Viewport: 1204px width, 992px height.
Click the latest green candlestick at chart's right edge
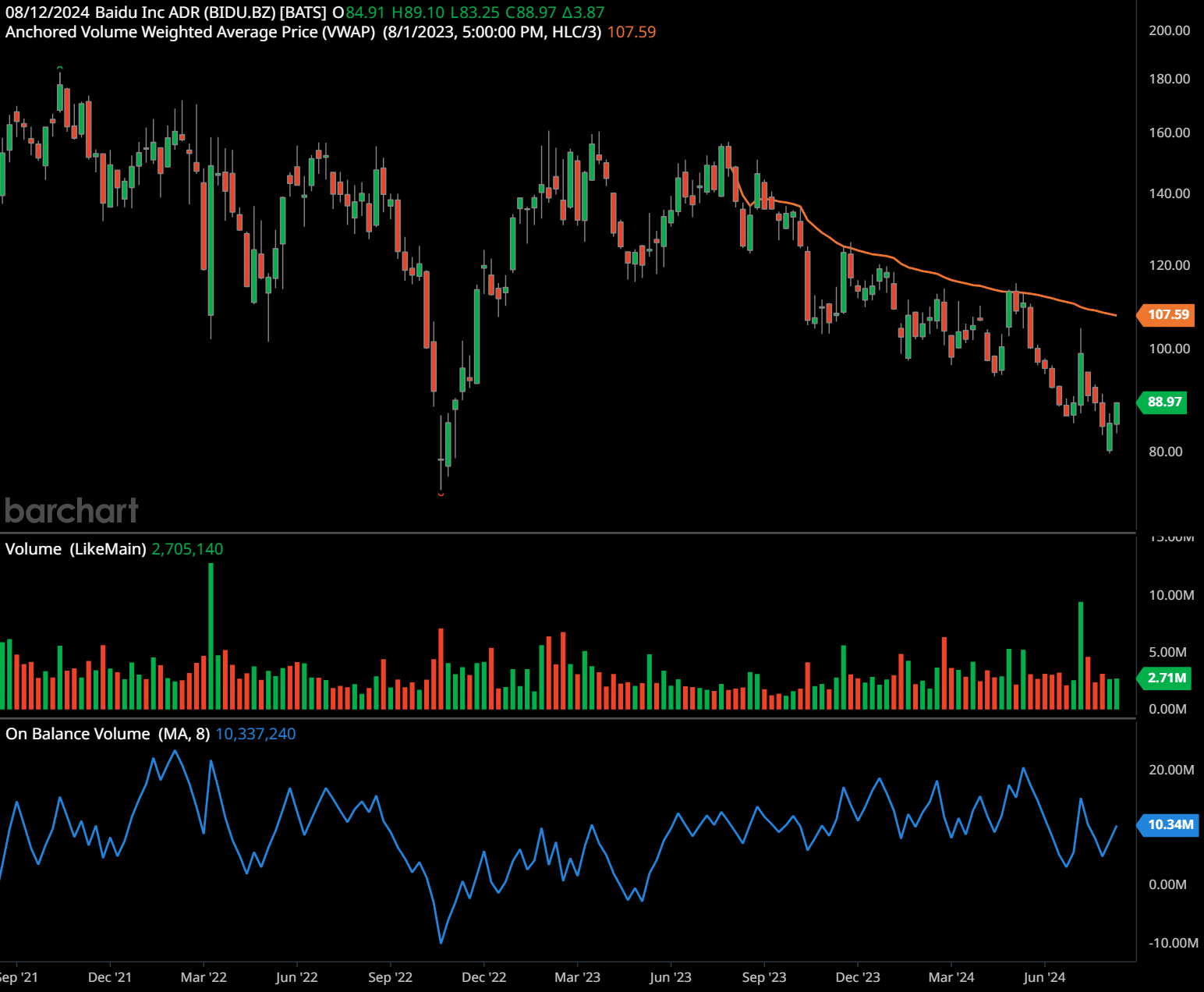[x=1117, y=413]
